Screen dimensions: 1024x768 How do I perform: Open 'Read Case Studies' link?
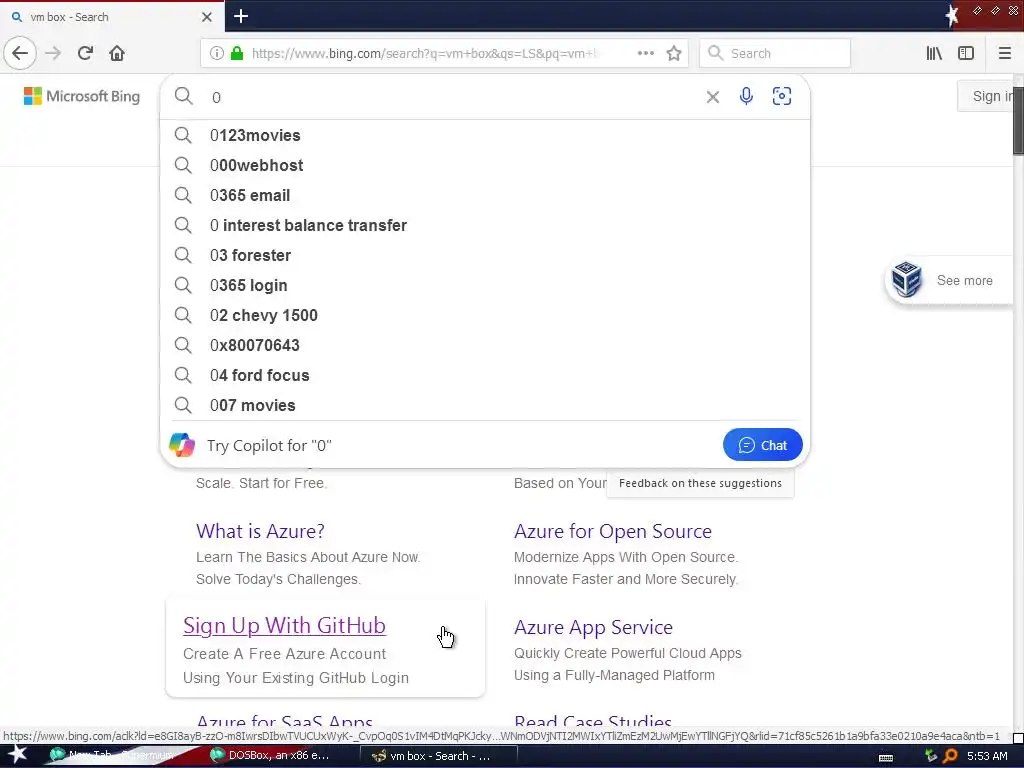click(593, 721)
